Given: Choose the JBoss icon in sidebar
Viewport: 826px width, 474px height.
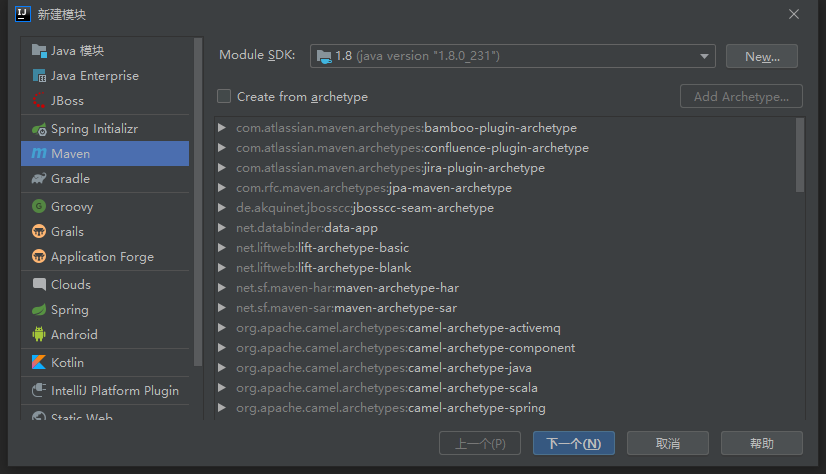Looking at the screenshot, I should pos(39,101).
